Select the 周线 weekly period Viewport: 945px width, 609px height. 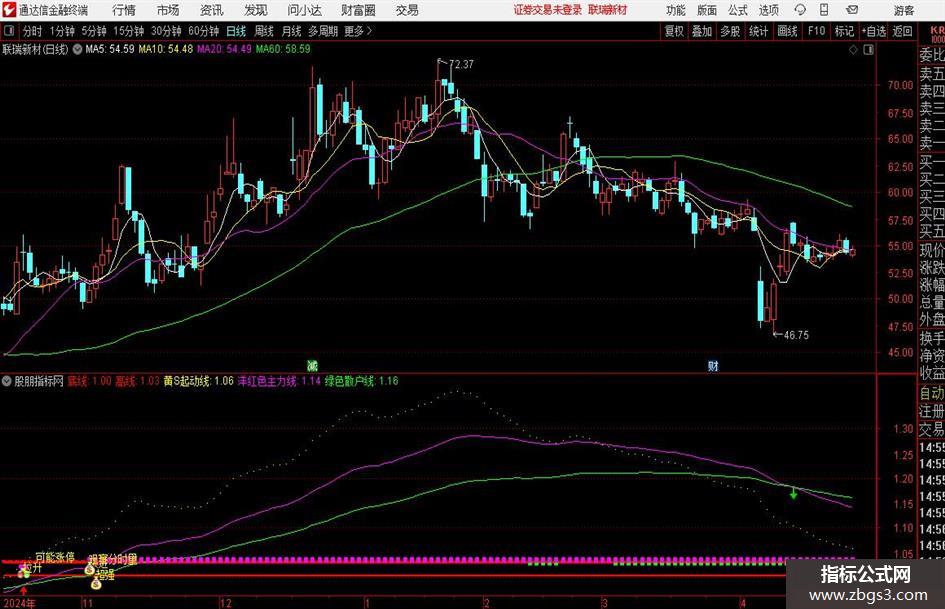[x=263, y=31]
